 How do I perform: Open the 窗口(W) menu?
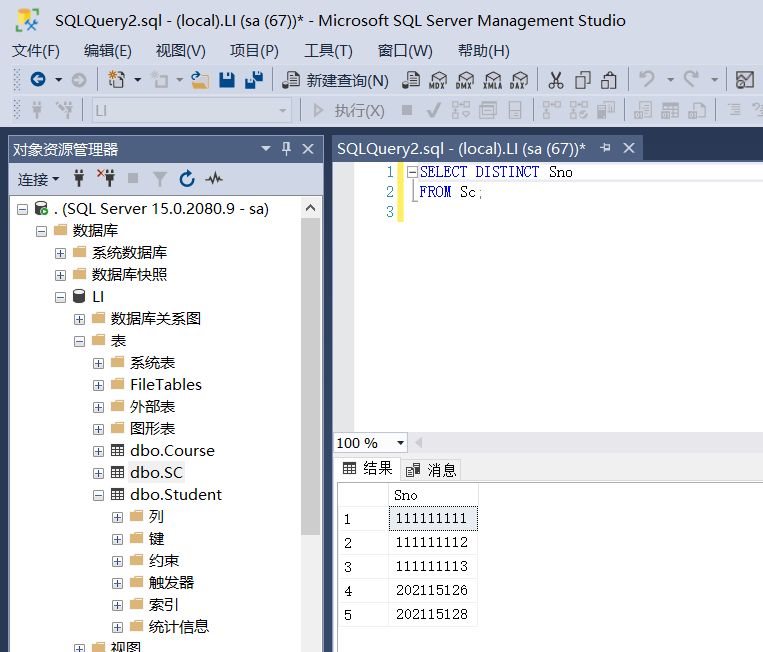pos(405,51)
